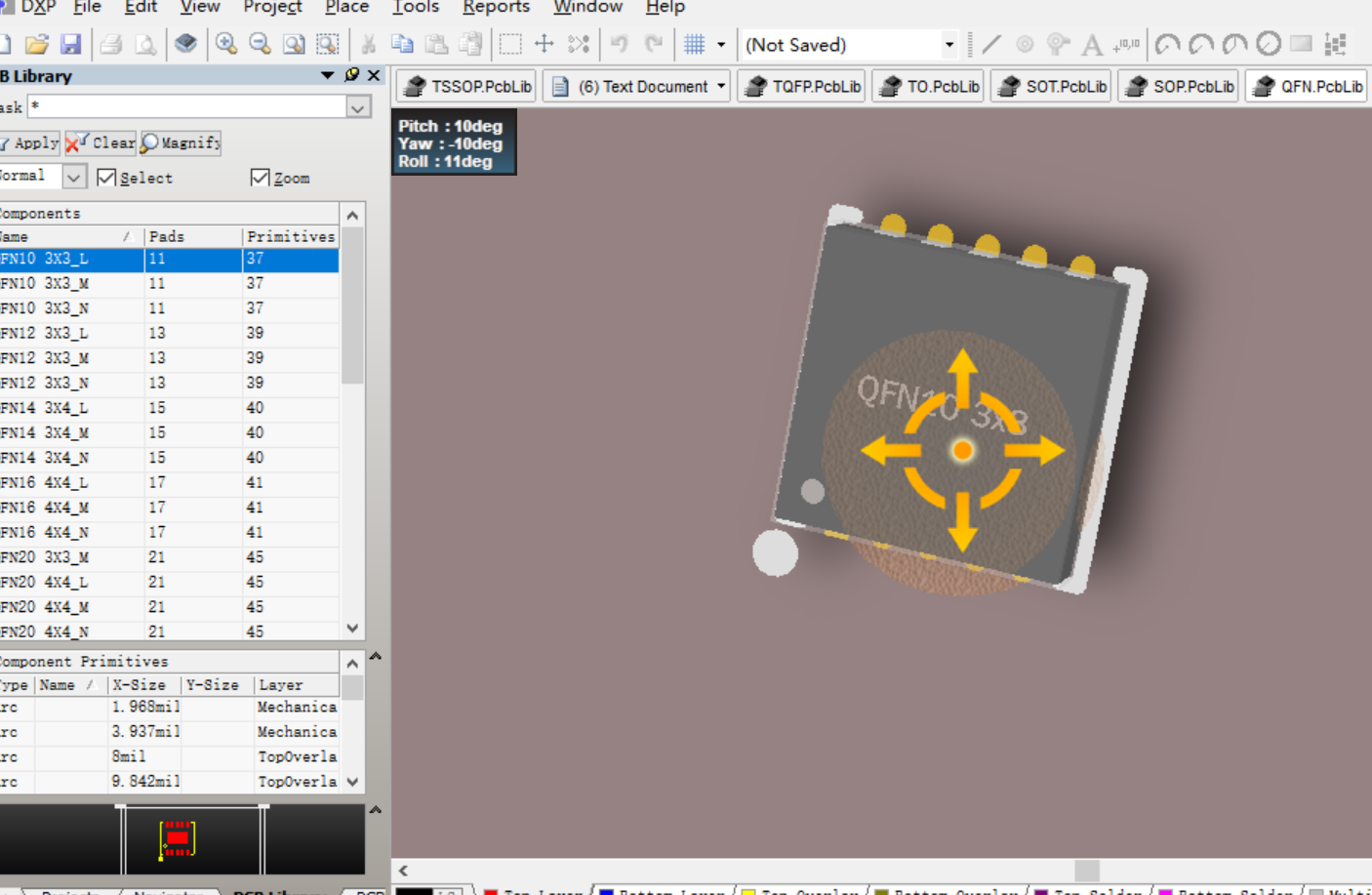Select the row with 3X3_L and 13 pads
The image size is (1372, 895).
pyautogui.click(x=170, y=334)
